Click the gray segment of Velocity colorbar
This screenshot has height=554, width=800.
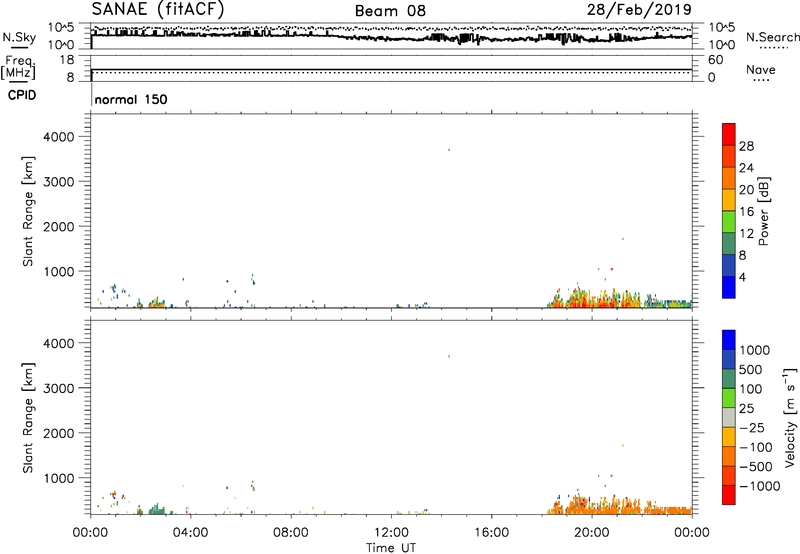point(729,417)
